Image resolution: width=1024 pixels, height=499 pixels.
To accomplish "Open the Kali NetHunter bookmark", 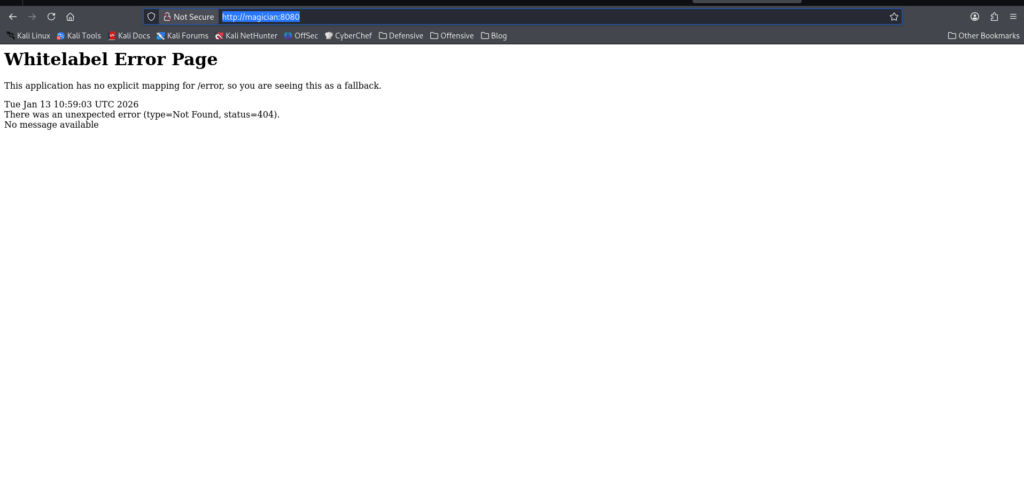I will pyautogui.click(x=245, y=36).
